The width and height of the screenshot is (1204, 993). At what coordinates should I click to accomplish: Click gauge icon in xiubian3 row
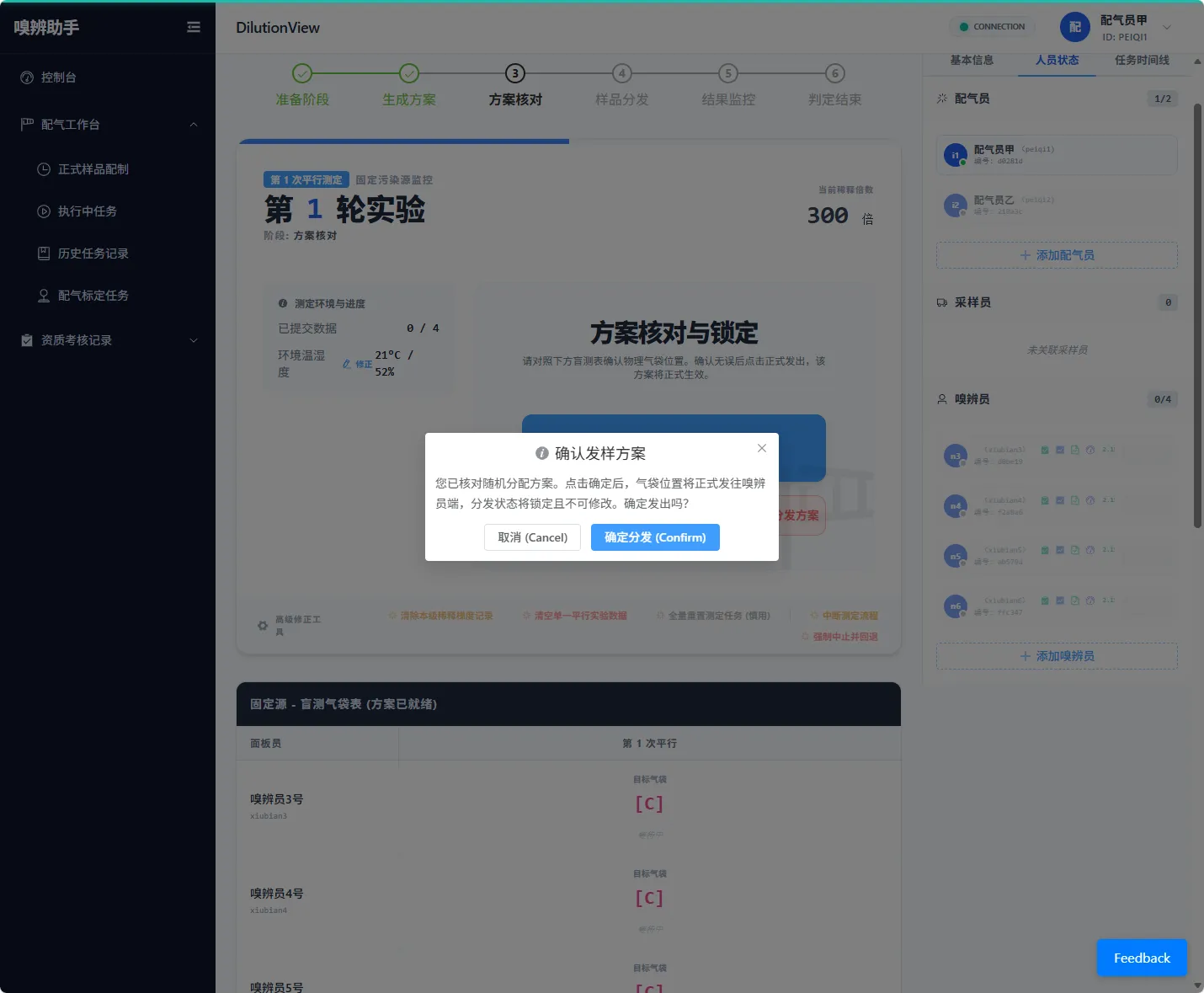pos(1090,450)
